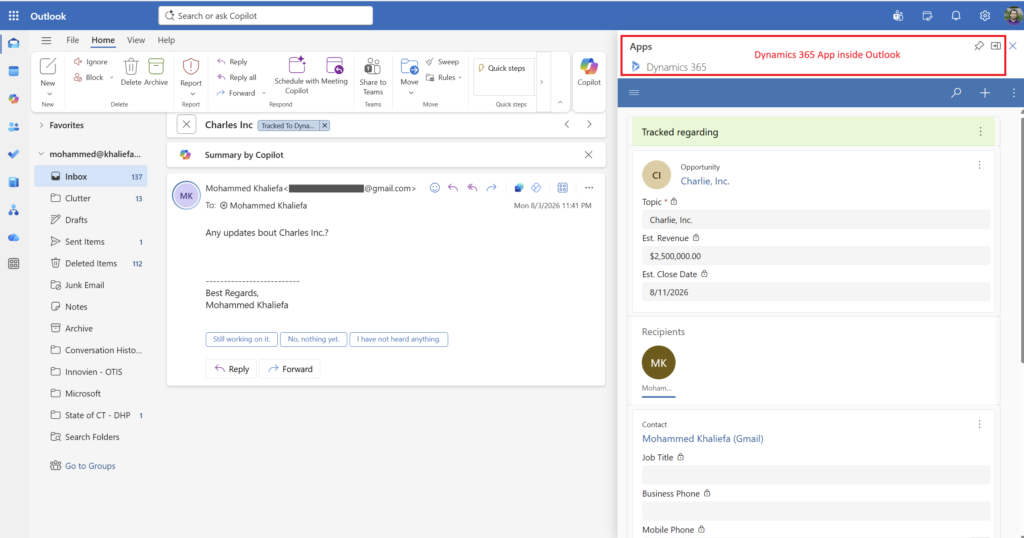This screenshot has height=538, width=1024.
Task: Choose suggested reply 'Still working on it.'
Action: (241, 340)
